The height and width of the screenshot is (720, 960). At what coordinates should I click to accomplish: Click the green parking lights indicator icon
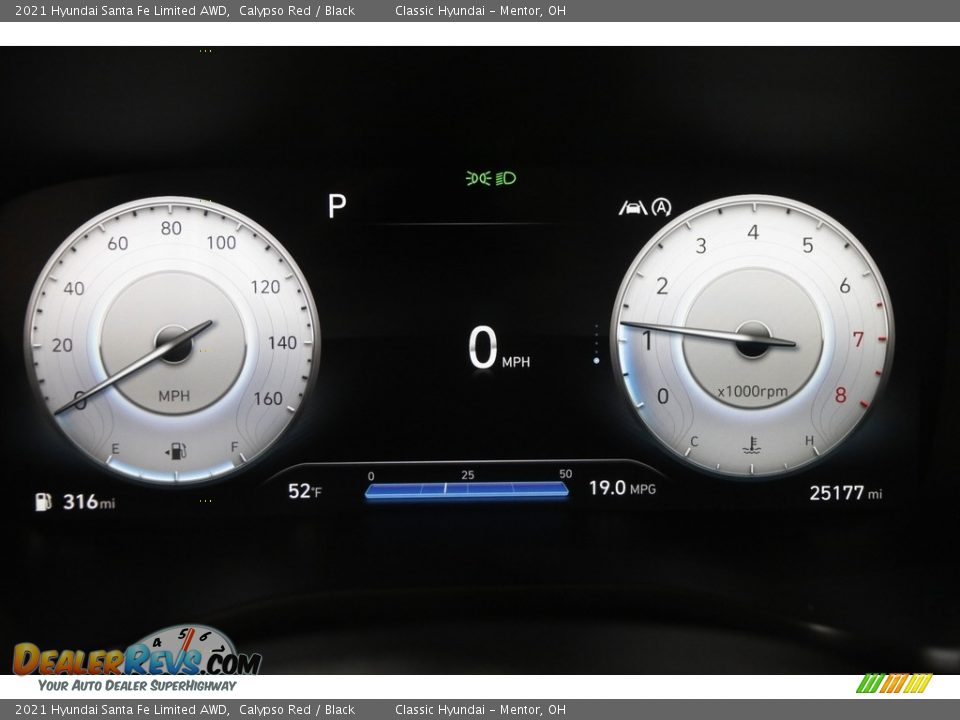478,178
